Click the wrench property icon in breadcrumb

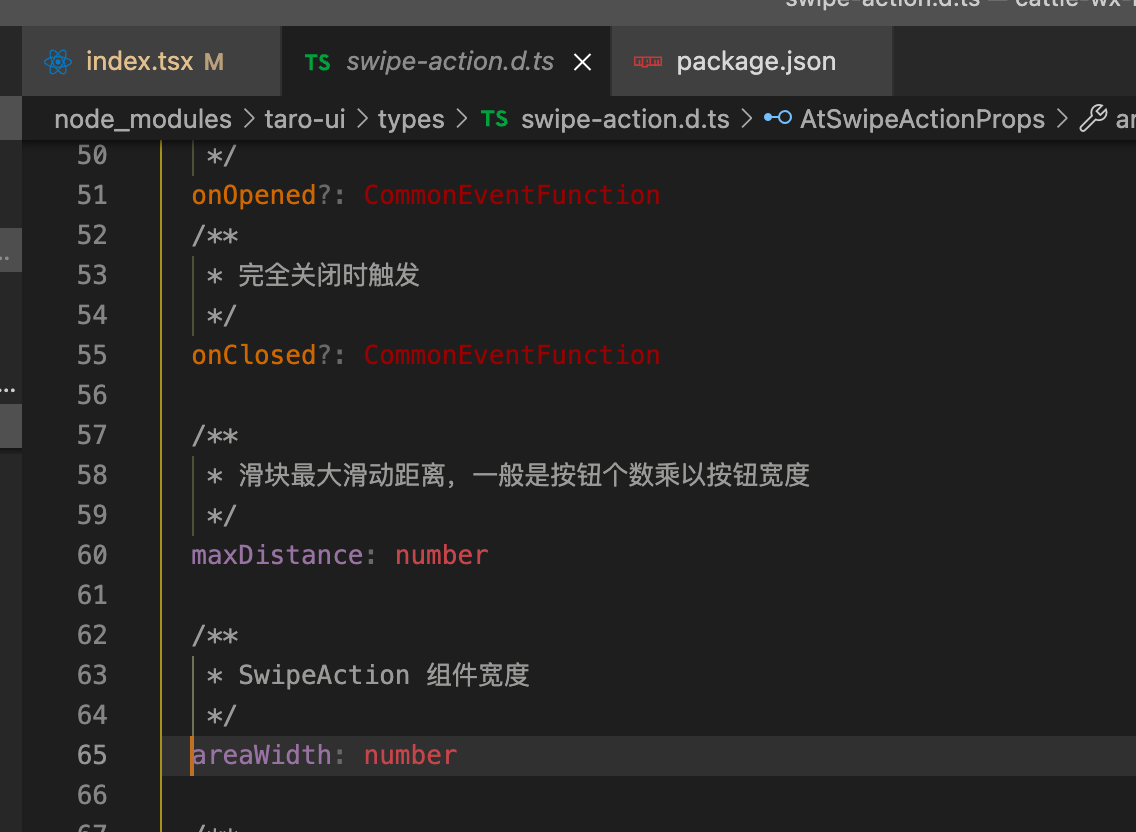coord(1093,118)
